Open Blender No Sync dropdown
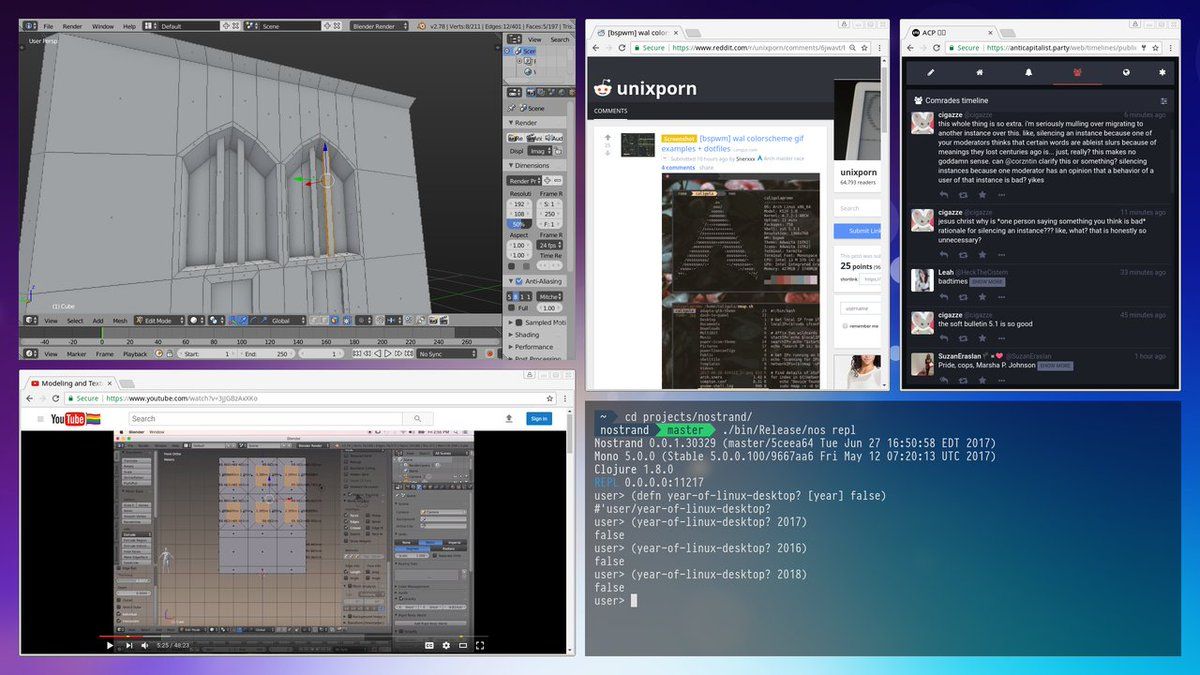Screen dimensions: 1200x675 (x=446, y=354)
